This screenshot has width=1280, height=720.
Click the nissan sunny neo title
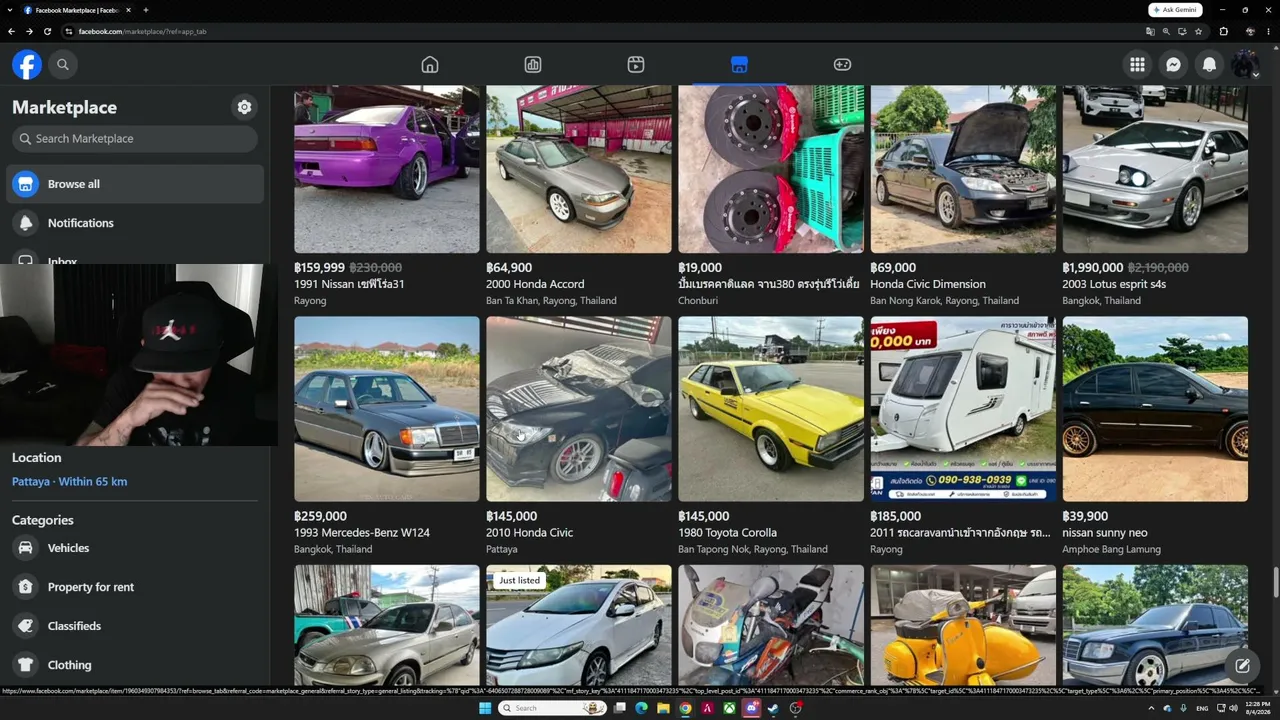click(1105, 533)
